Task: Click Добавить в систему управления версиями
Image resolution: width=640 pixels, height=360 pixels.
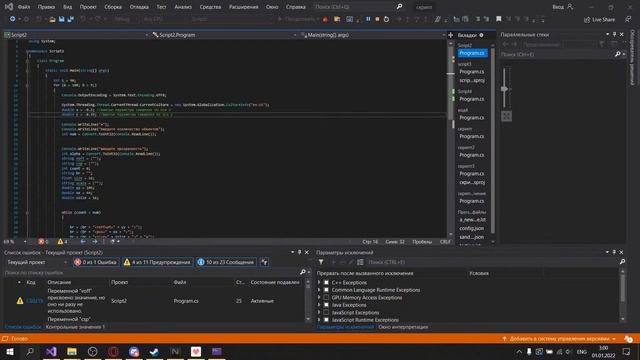Action: [559, 339]
